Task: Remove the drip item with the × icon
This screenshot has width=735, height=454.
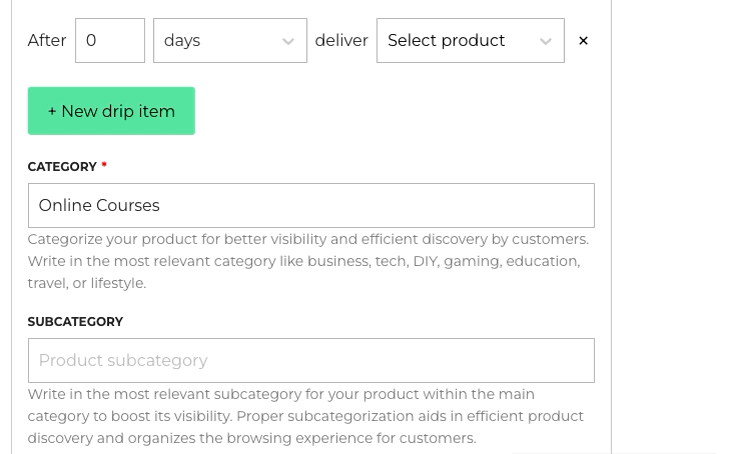Action: pyautogui.click(x=583, y=41)
